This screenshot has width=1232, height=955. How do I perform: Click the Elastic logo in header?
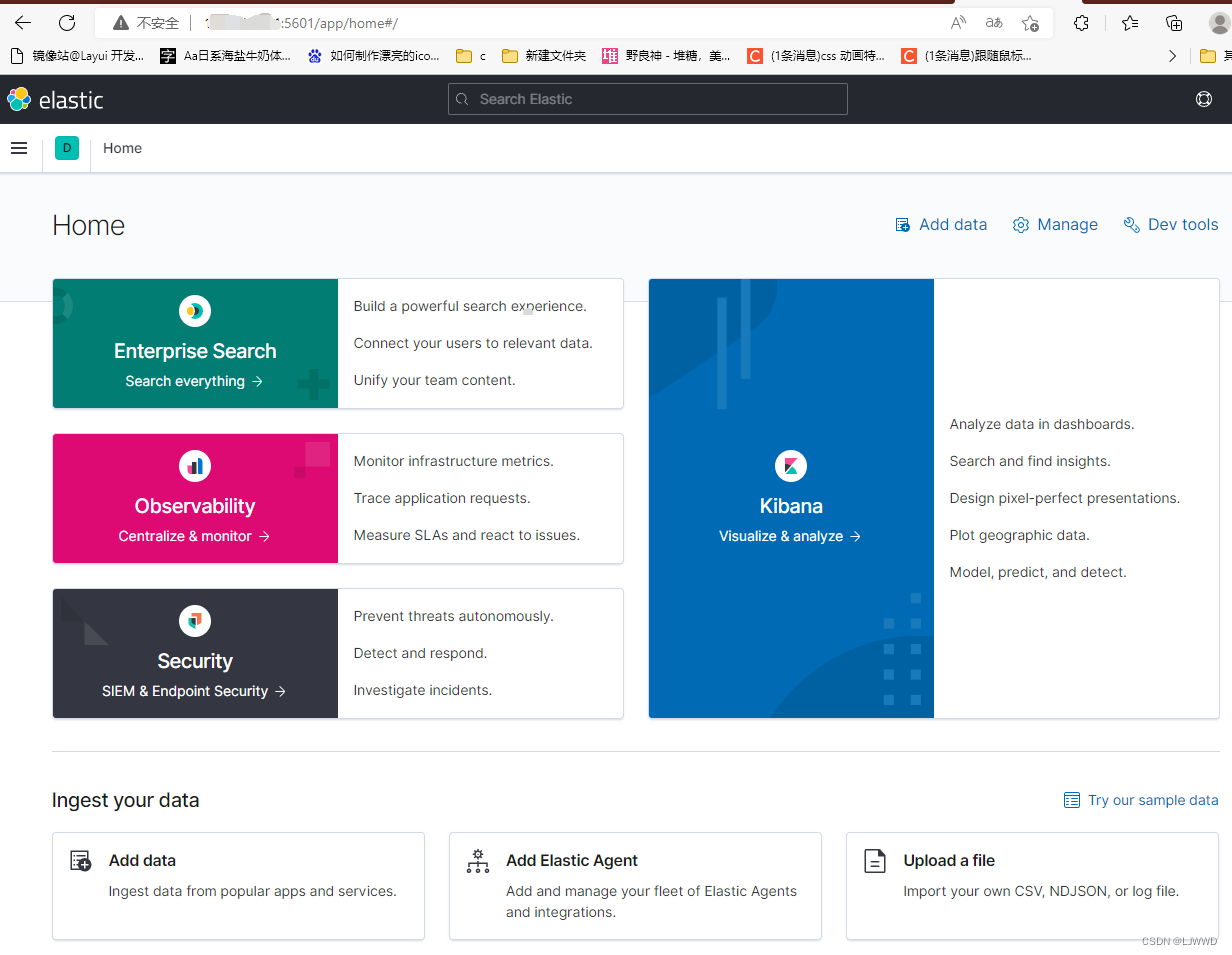[55, 99]
